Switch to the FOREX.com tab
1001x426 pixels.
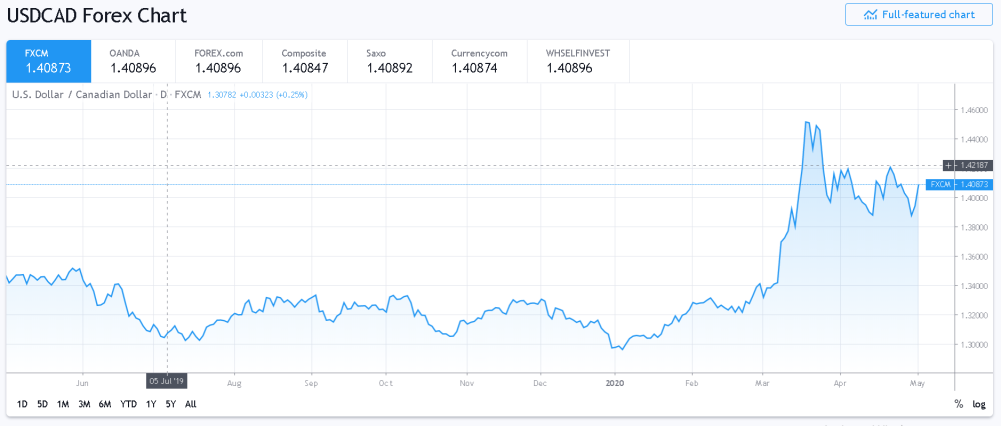(x=219, y=61)
